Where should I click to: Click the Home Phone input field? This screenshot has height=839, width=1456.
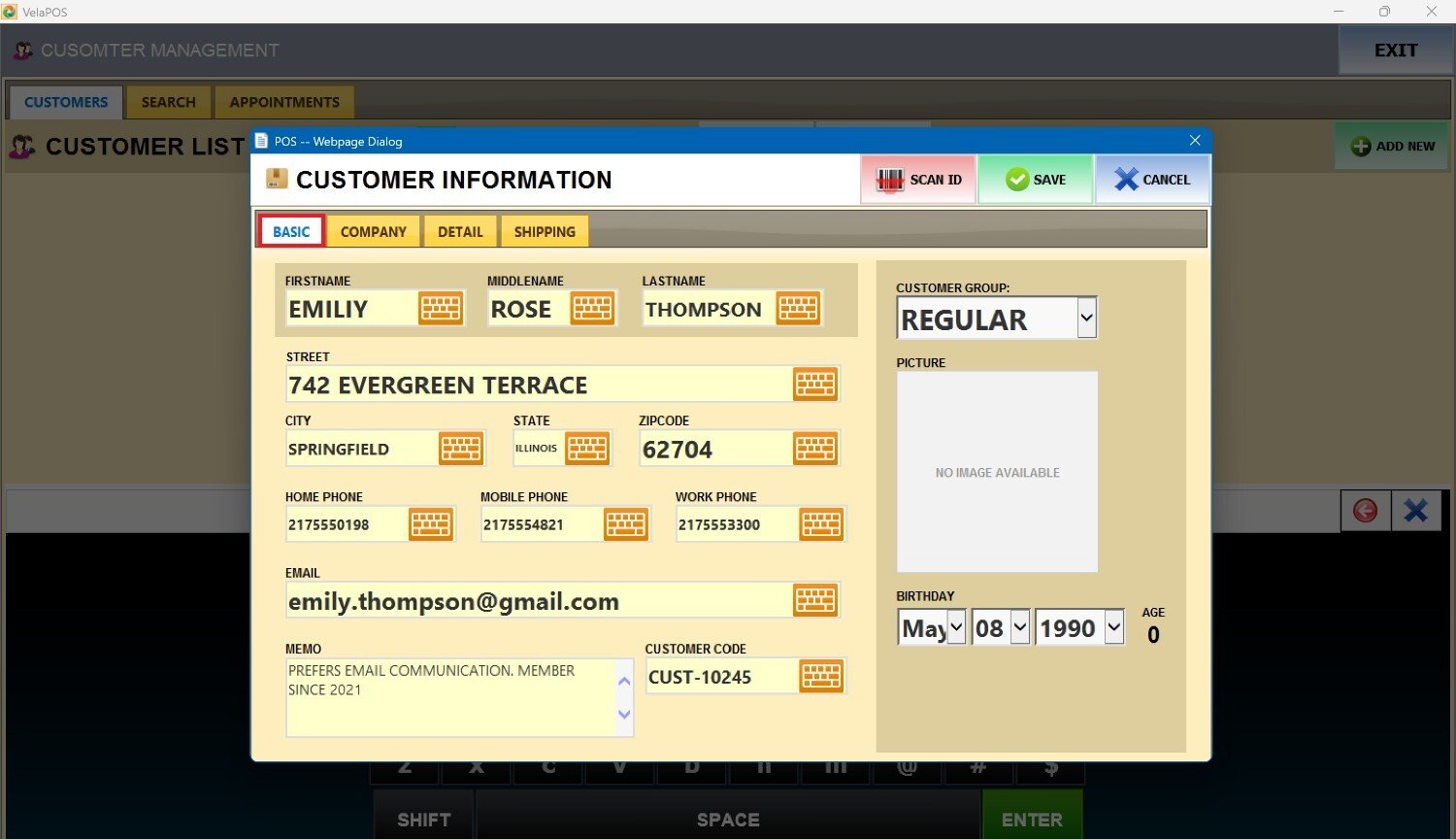pyautogui.click(x=345, y=524)
